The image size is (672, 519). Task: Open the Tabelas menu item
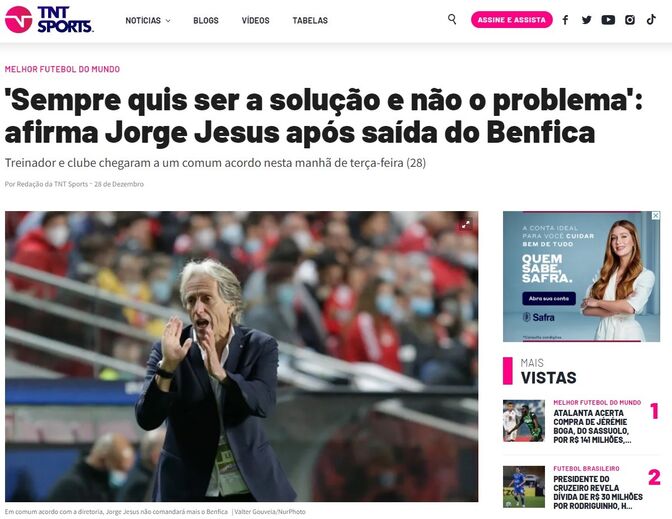click(x=310, y=21)
